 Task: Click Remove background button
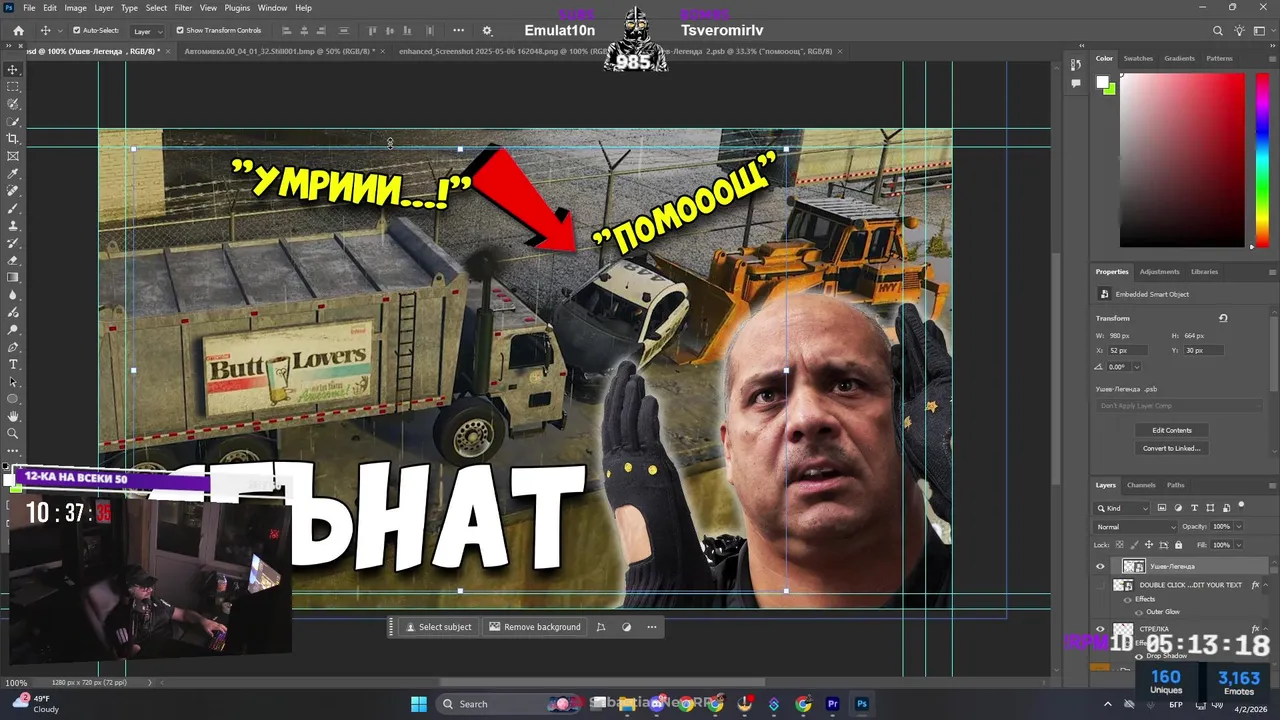(534, 627)
